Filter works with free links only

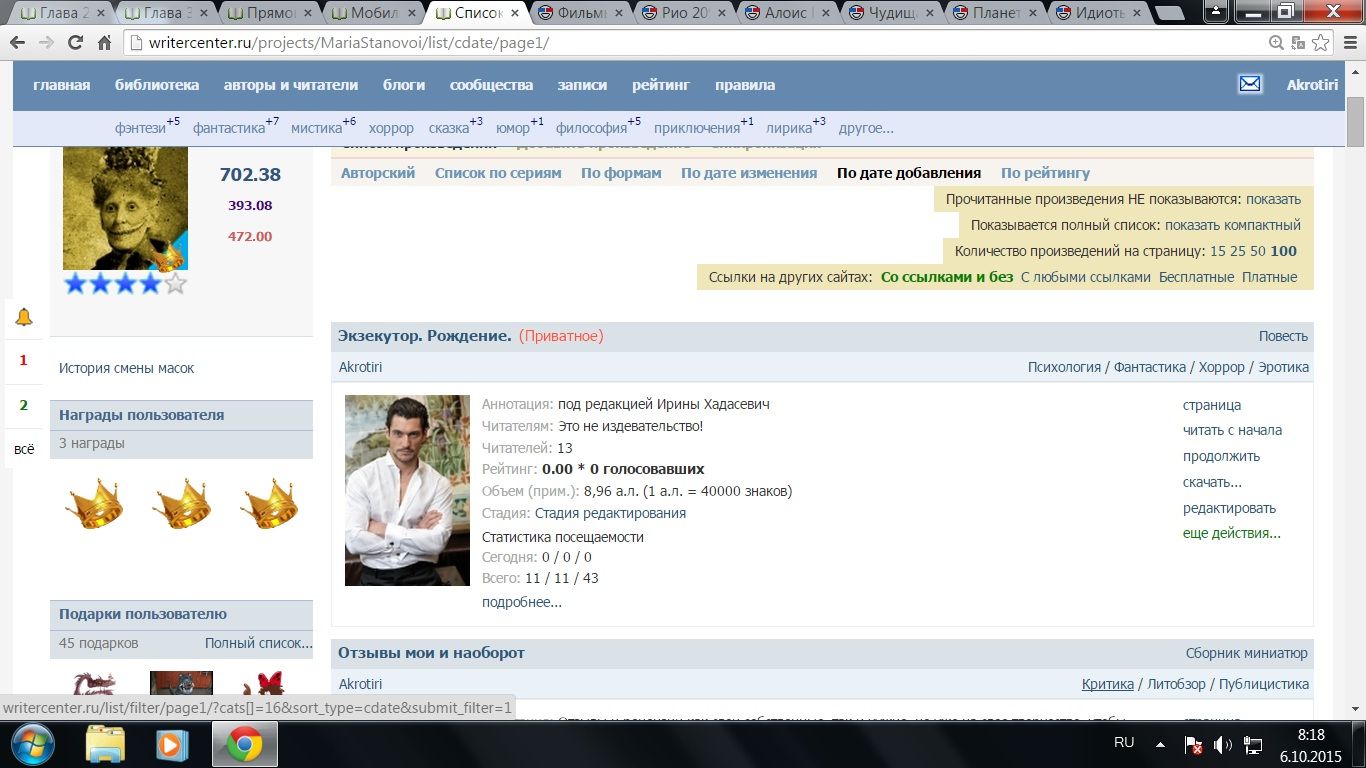point(1196,277)
